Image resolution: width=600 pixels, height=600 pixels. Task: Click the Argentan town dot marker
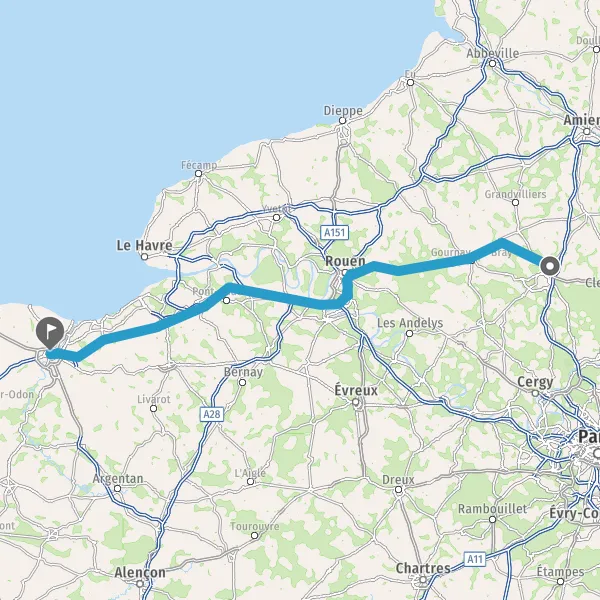117,489
